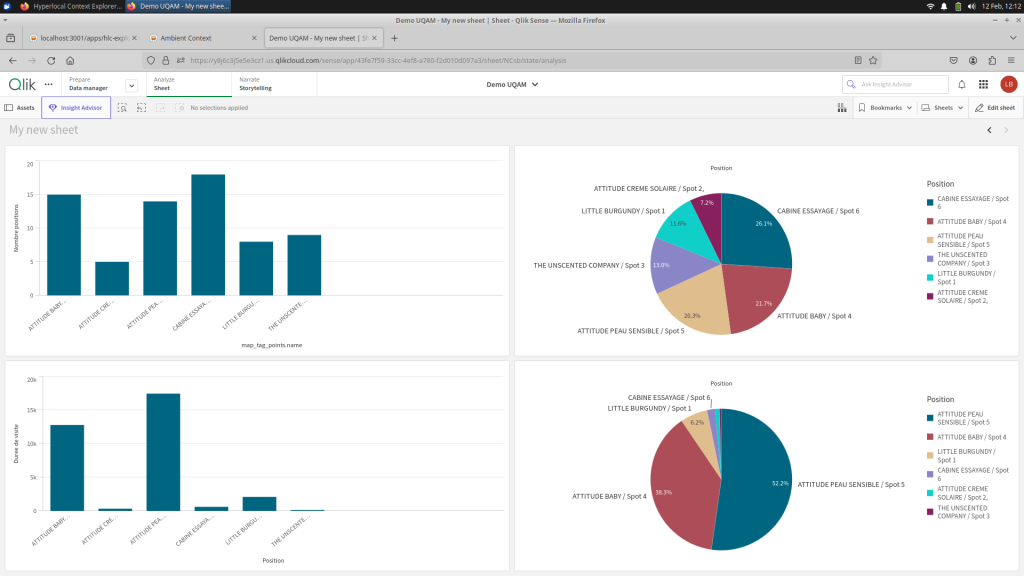Click the LB user profile avatar
The width and height of the screenshot is (1024, 576).
(x=1008, y=85)
